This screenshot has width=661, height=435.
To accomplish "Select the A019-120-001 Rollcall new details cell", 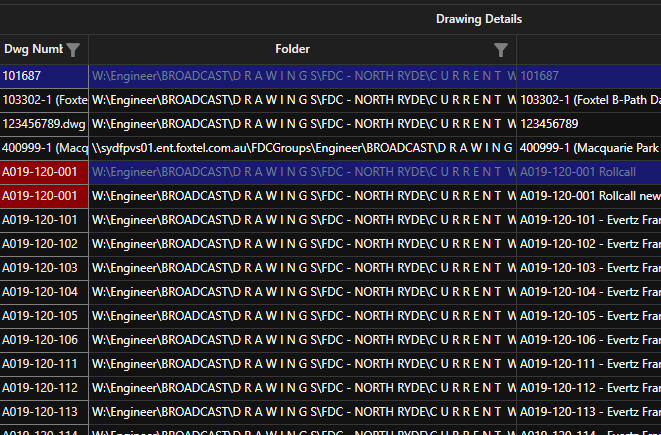I will 588,195.
